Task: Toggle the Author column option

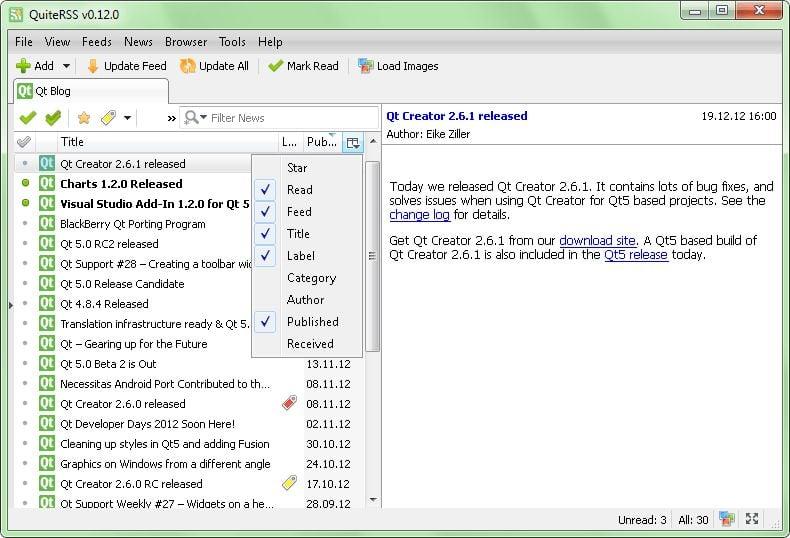Action: (307, 300)
